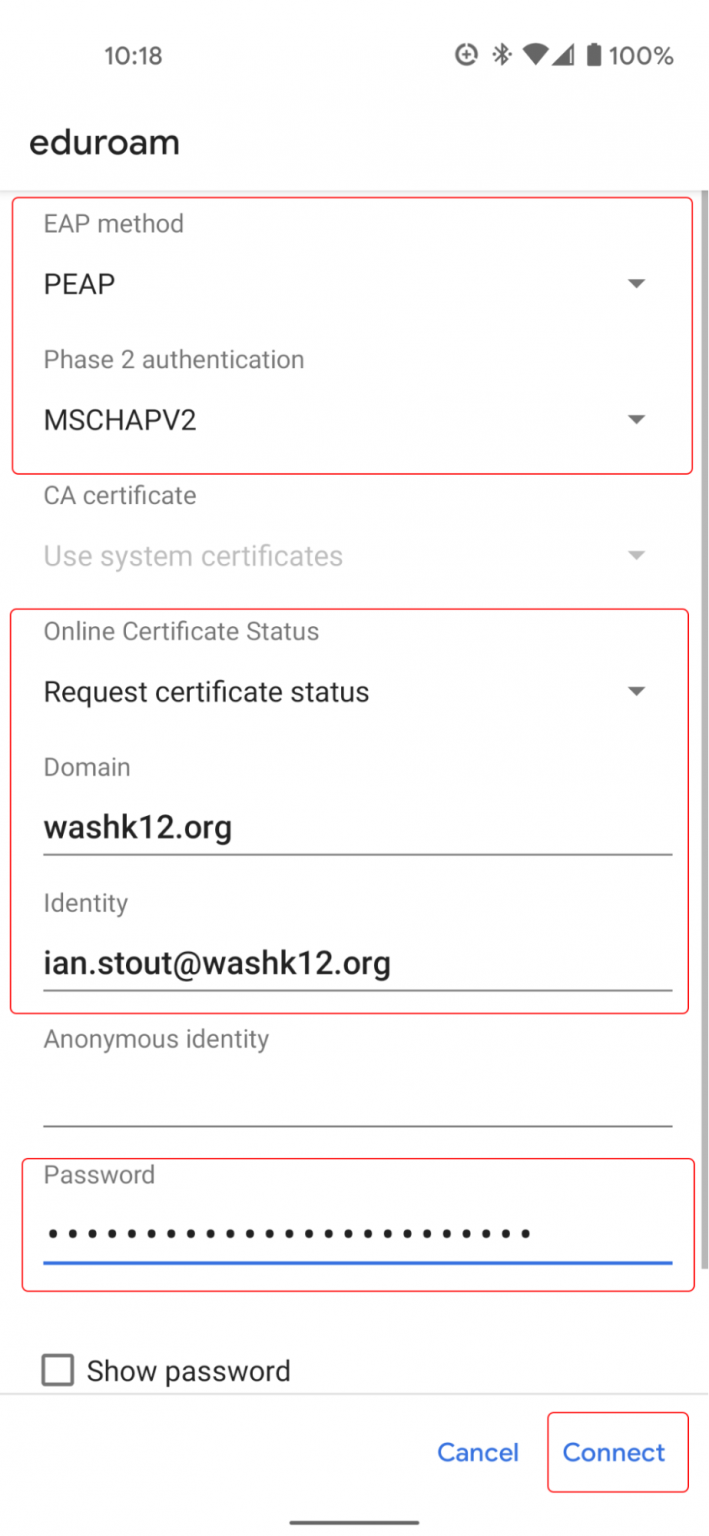709x1536 pixels.
Task: Tap the data saver icon in status bar
Action: [466, 55]
